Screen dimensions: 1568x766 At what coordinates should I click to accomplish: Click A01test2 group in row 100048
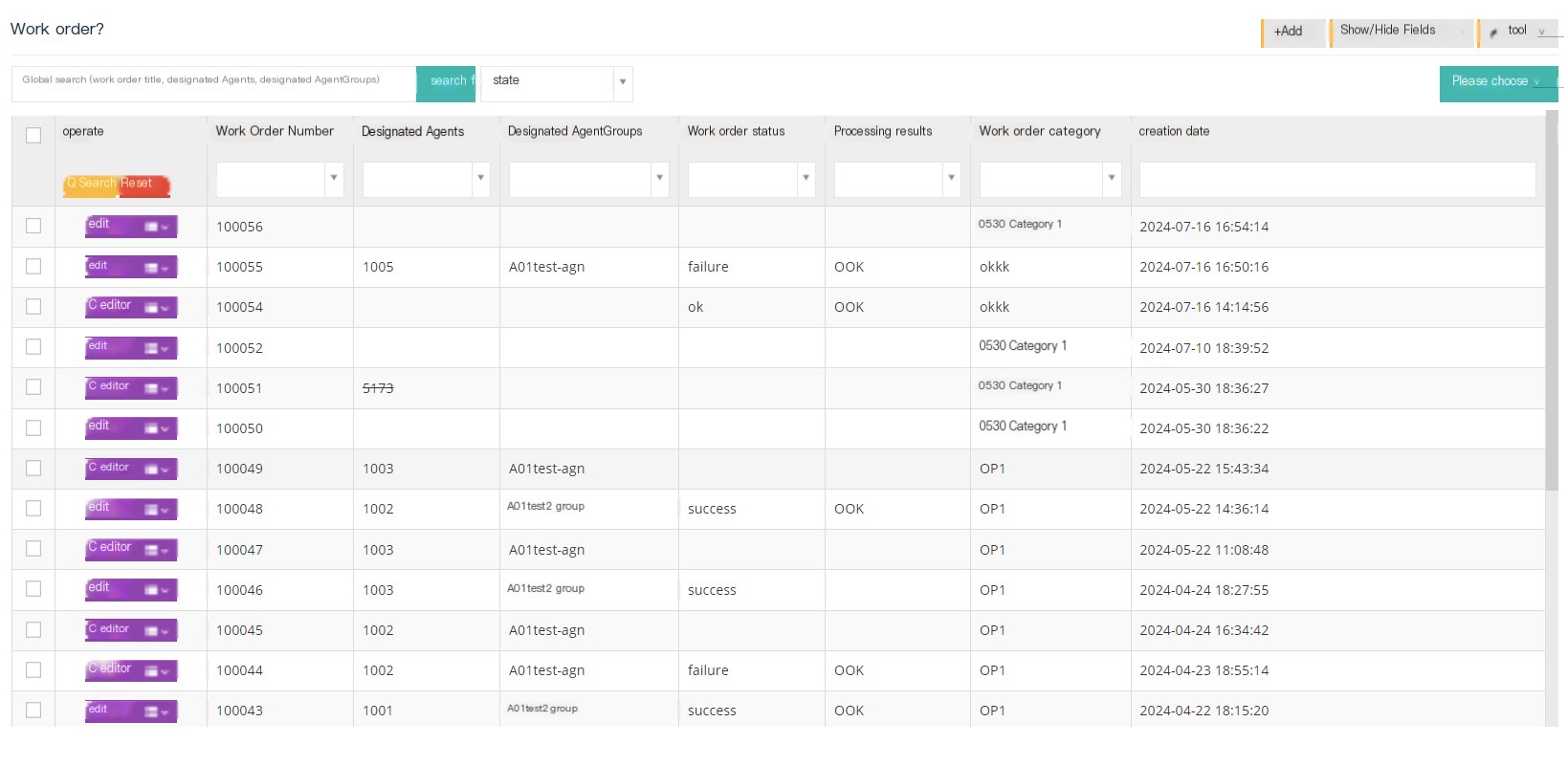[x=545, y=507]
